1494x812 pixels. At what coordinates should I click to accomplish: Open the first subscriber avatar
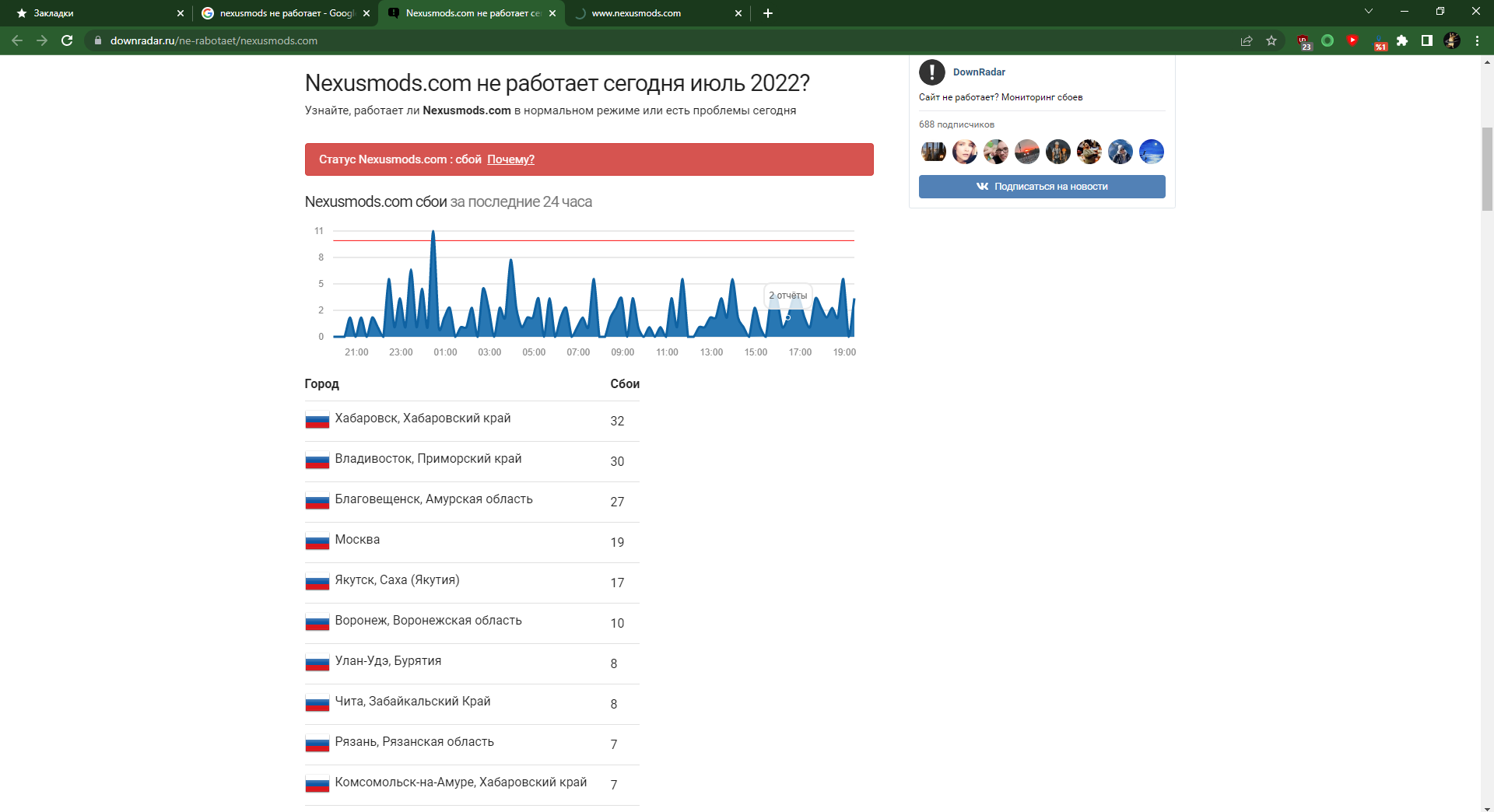click(934, 152)
